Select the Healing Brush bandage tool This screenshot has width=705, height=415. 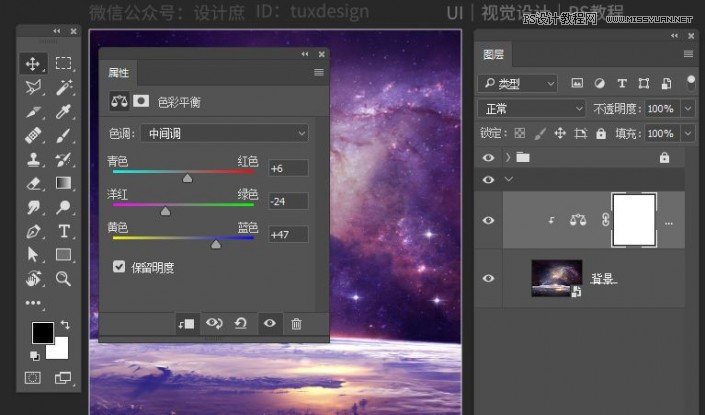pos(33,135)
